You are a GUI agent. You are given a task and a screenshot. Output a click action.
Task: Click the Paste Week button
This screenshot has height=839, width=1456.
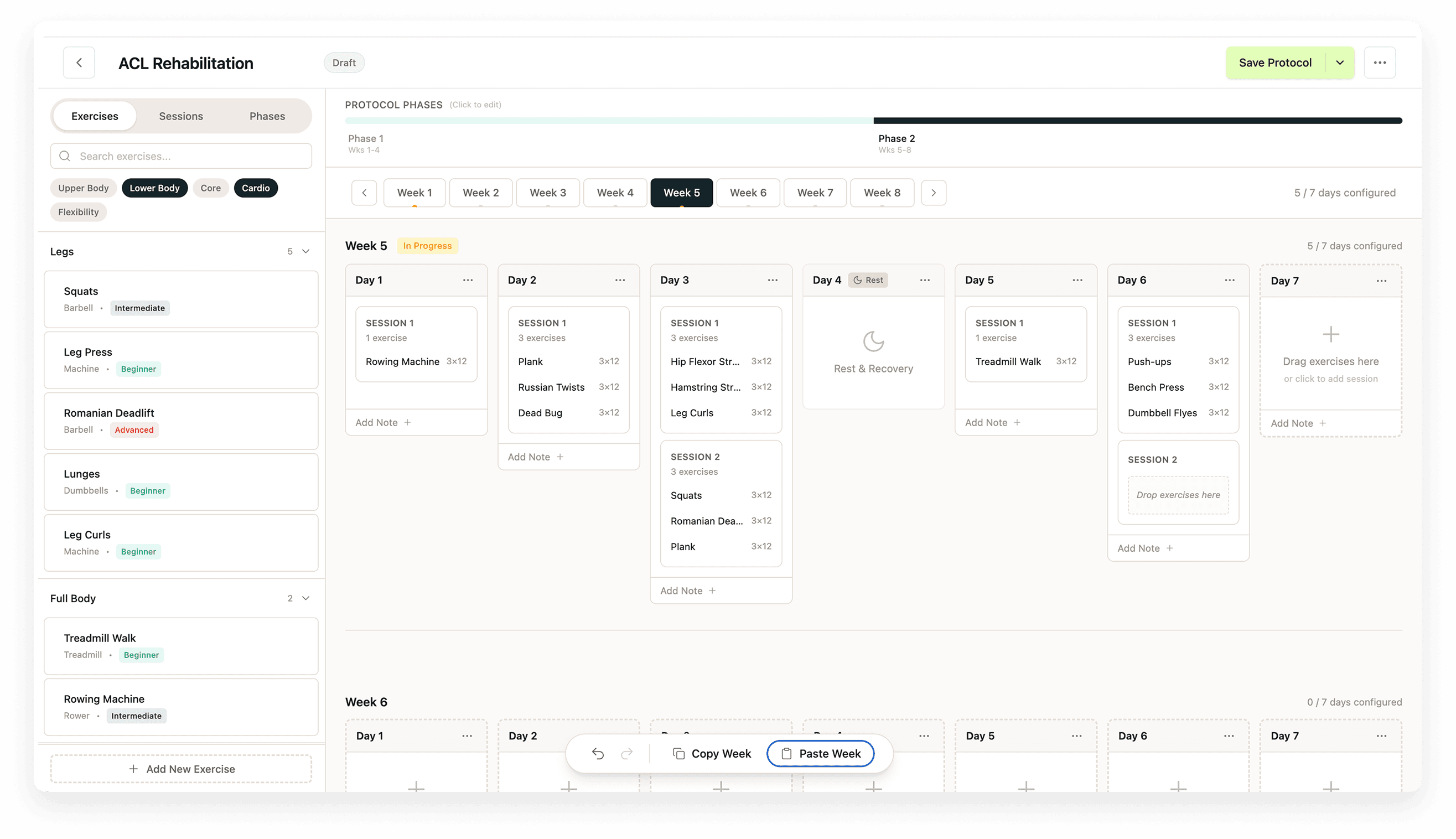(820, 754)
